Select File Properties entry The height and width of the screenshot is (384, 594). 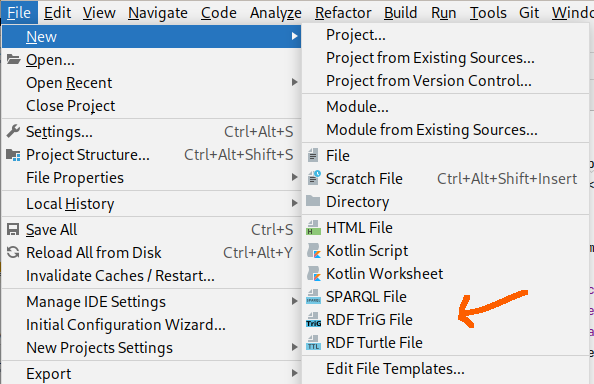click(152, 178)
